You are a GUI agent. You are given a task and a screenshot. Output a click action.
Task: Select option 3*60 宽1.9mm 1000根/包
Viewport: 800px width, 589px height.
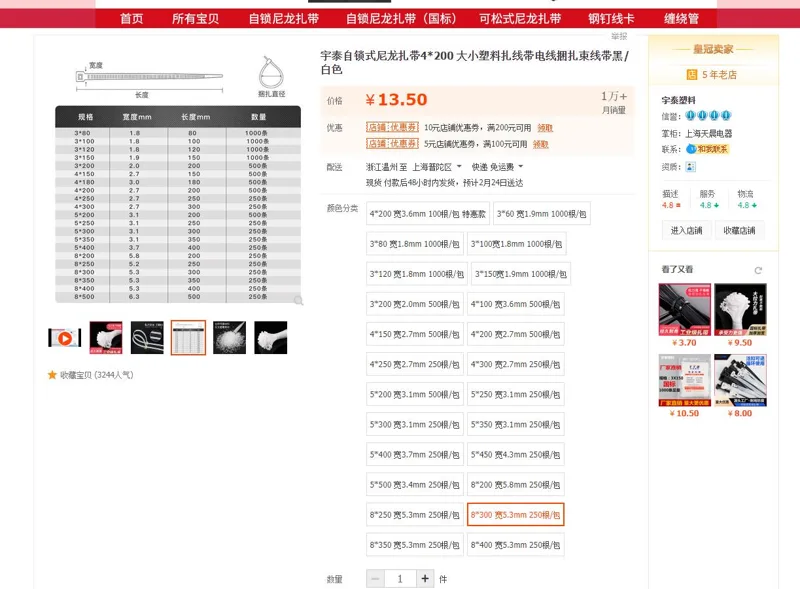[x=541, y=214]
